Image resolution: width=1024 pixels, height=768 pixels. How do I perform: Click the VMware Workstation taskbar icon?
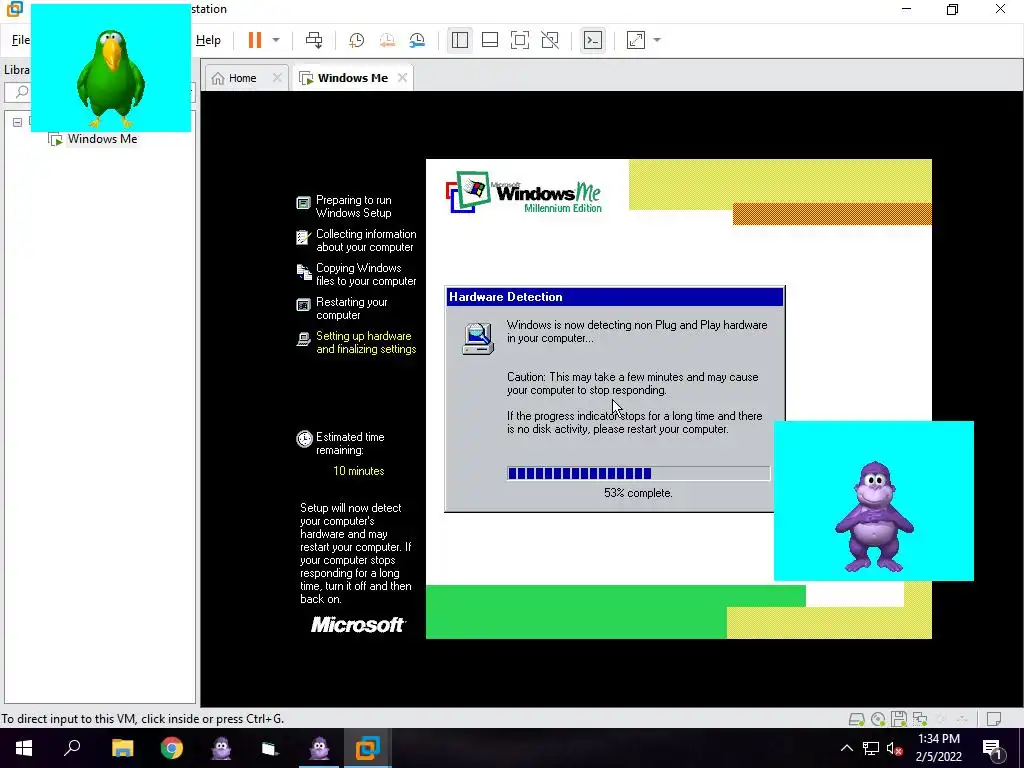[x=368, y=748]
